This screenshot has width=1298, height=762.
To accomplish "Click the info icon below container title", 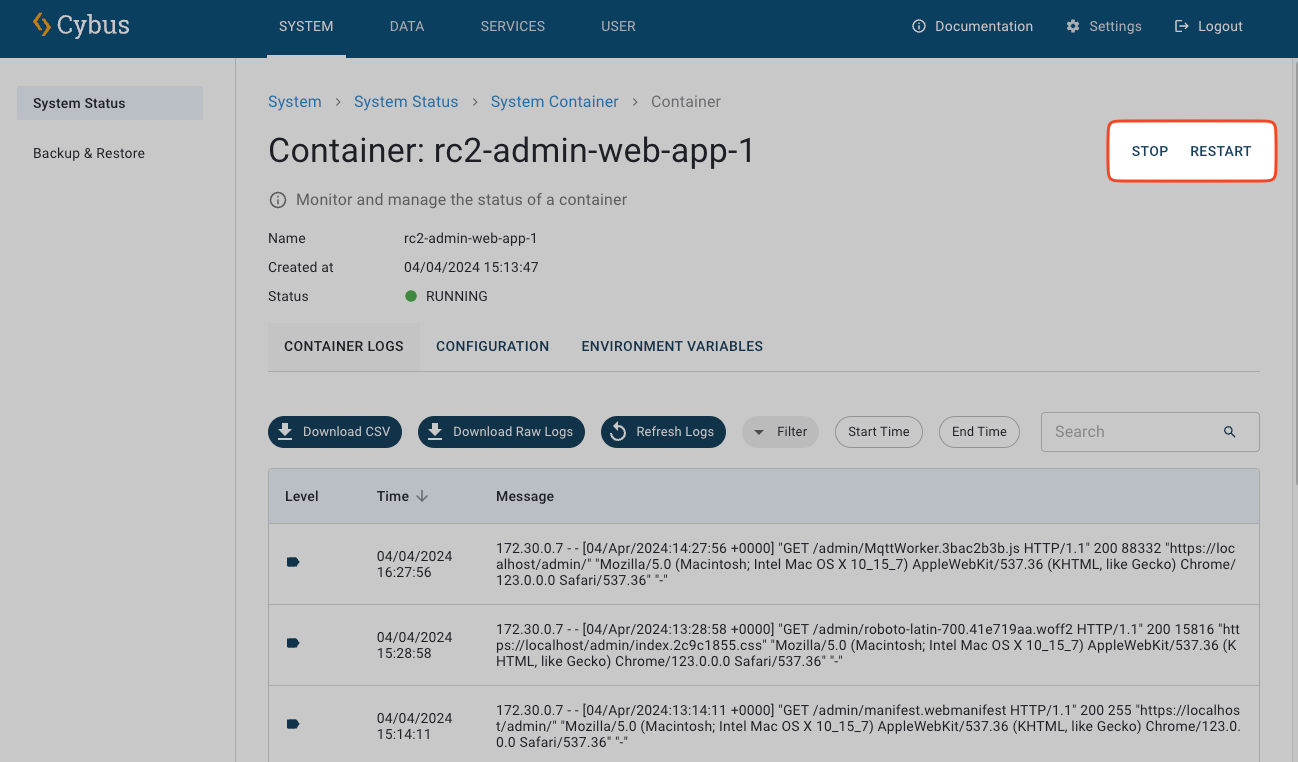I will click(x=278, y=200).
